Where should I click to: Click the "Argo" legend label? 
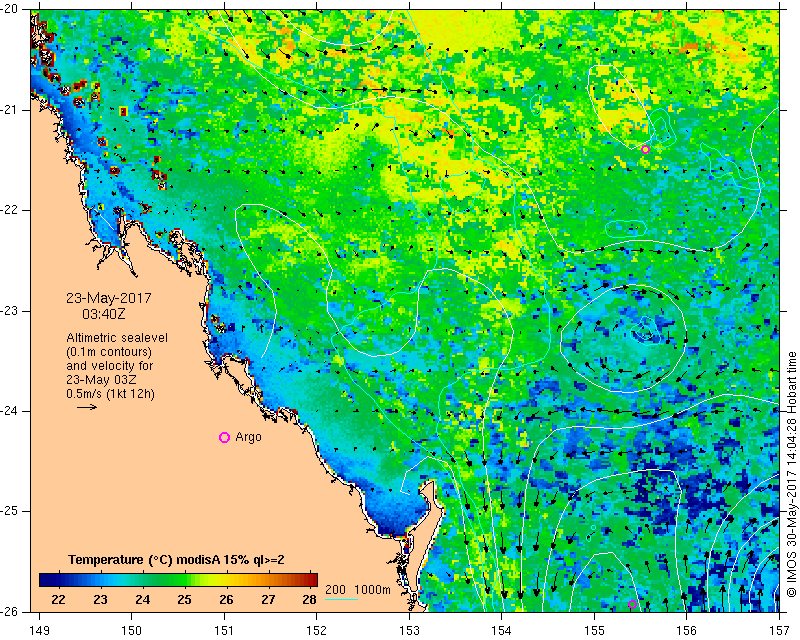pyautogui.click(x=248, y=437)
